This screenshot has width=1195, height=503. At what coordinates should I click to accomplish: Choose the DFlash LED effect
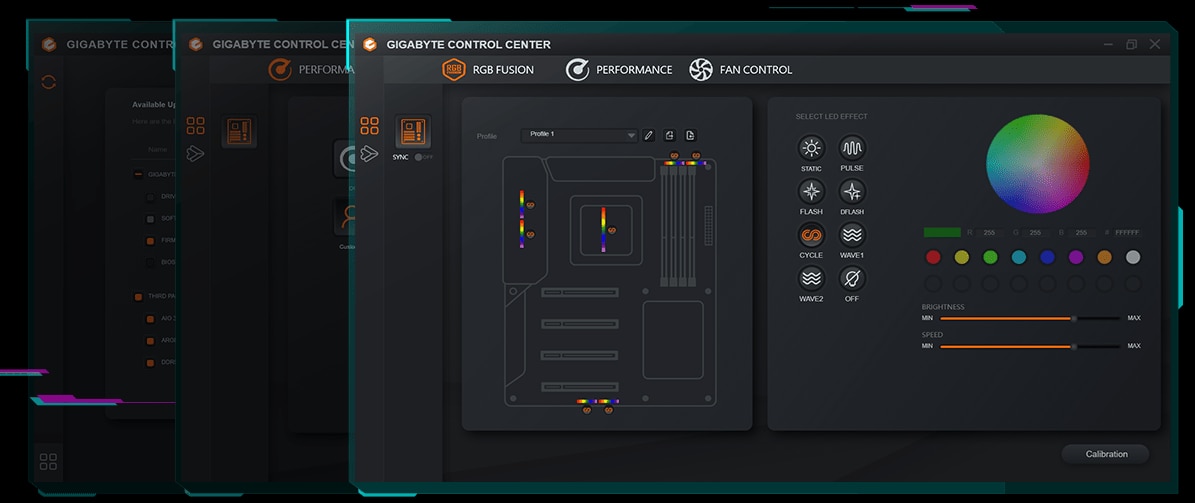(851, 192)
